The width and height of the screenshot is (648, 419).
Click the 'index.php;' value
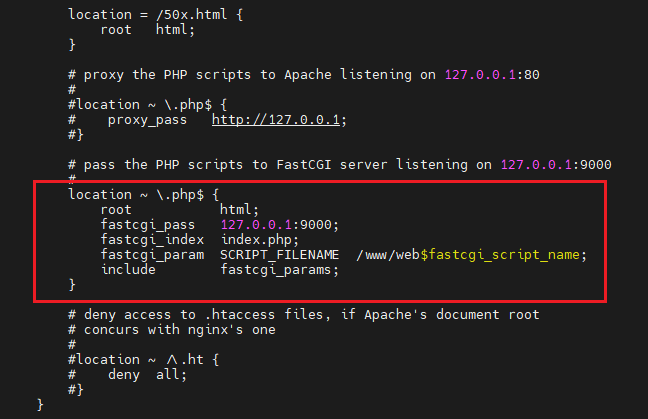coord(260,240)
